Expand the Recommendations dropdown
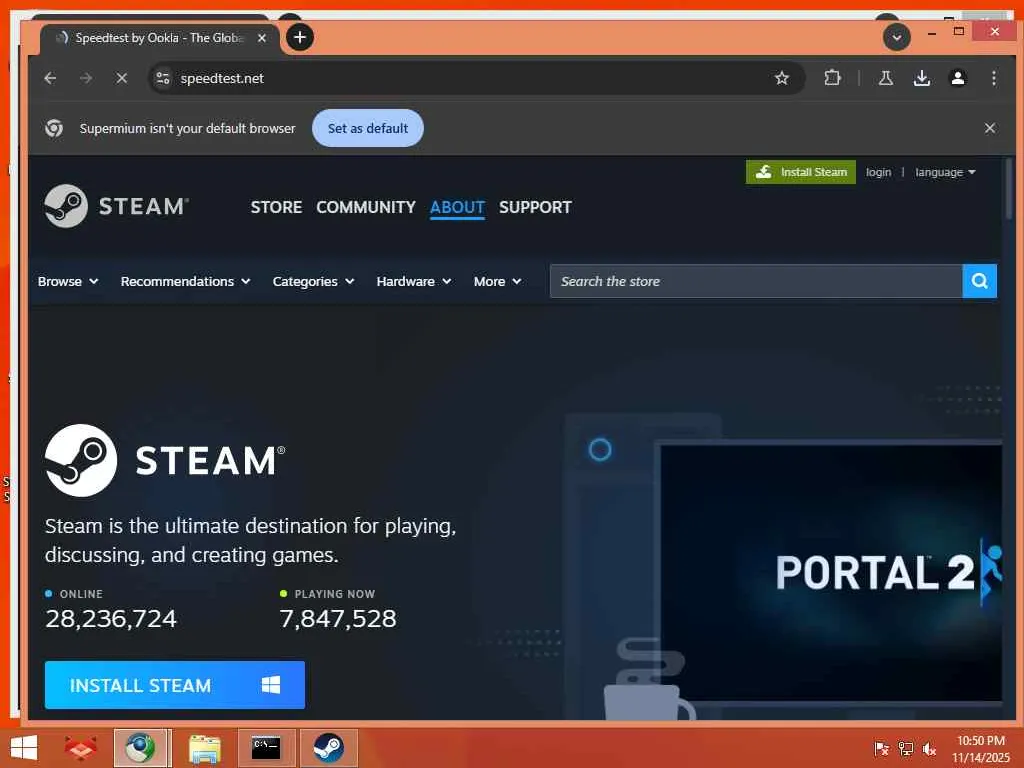Image resolution: width=1024 pixels, height=768 pixels. pos(185,281)
